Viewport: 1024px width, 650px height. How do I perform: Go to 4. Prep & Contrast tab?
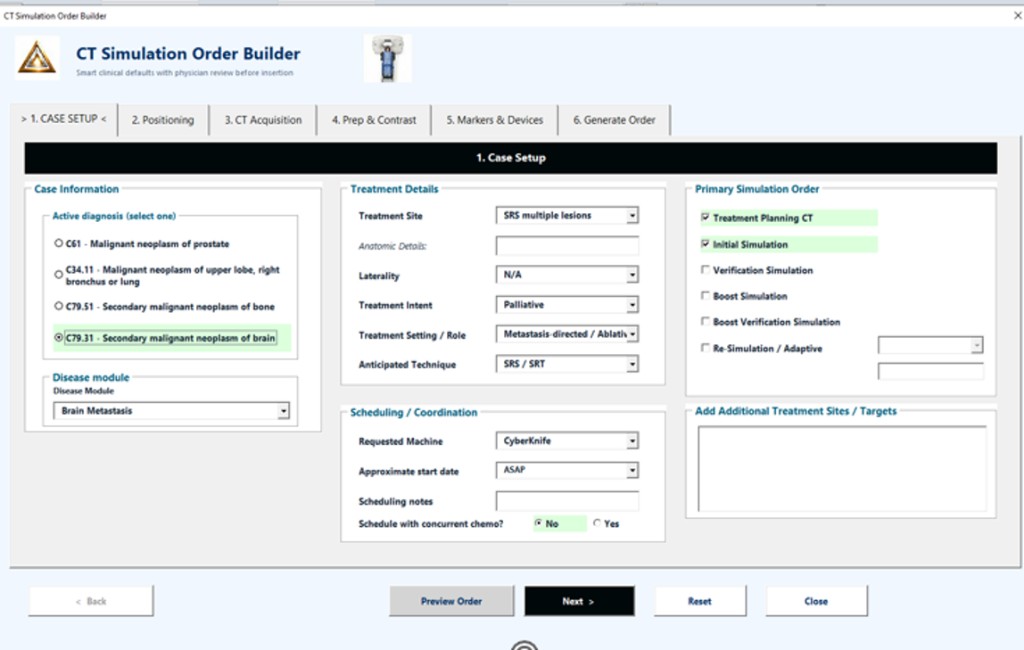(x=374, y=120)
